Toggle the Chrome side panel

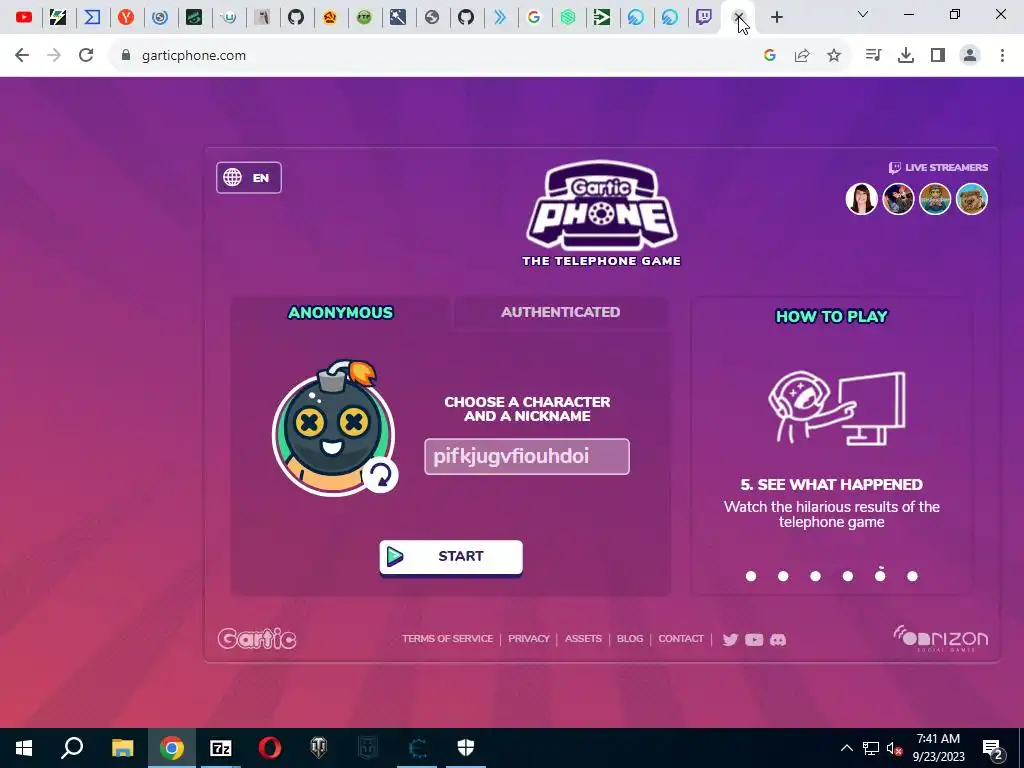coord(938,56)
